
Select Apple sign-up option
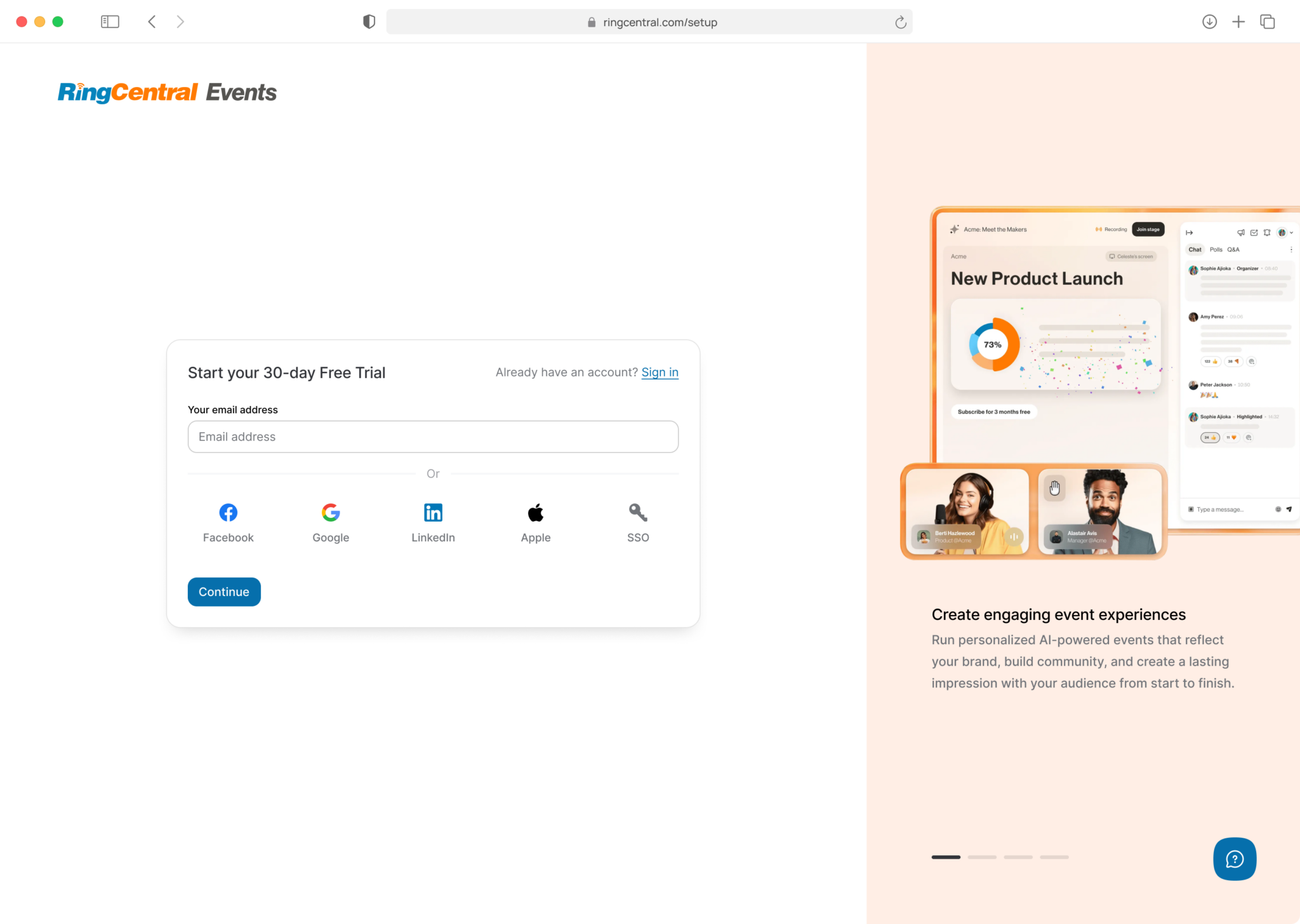click(535, 512)
